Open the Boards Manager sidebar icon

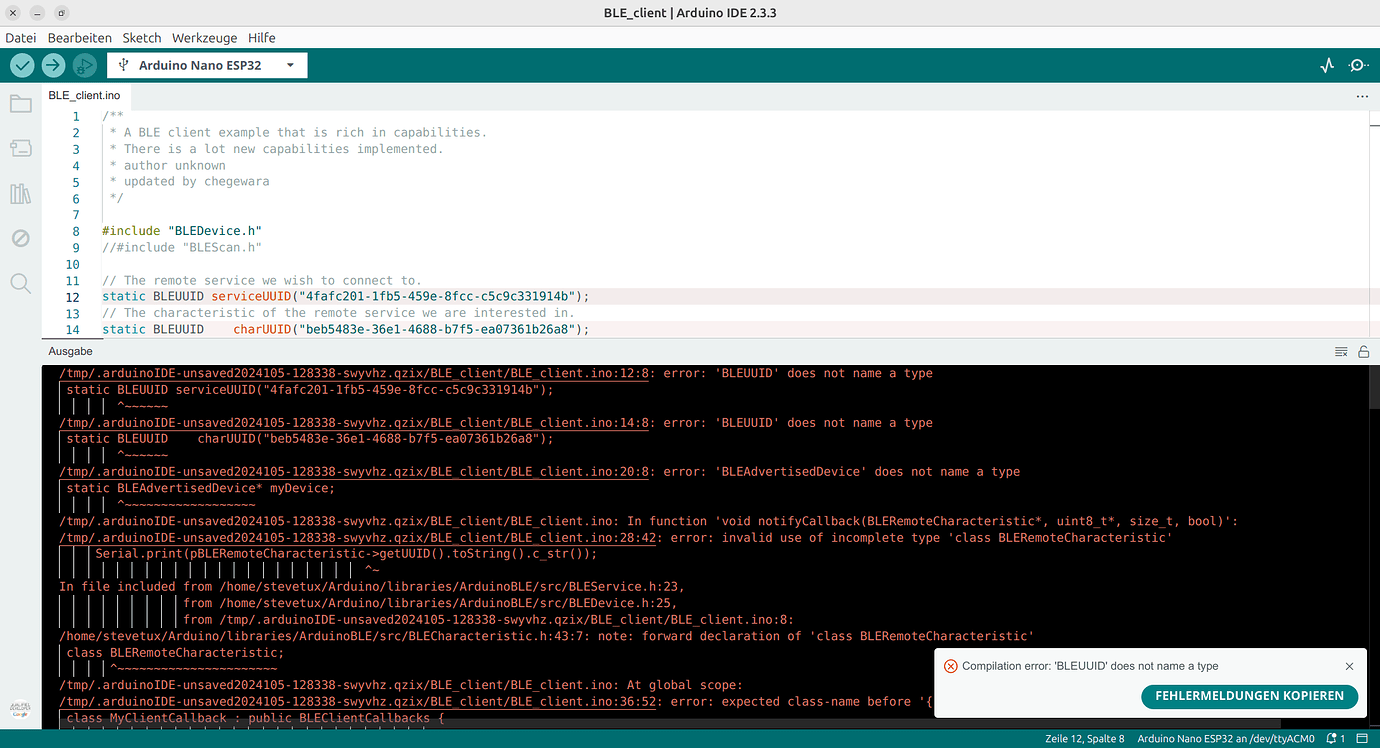click(20, 148)
